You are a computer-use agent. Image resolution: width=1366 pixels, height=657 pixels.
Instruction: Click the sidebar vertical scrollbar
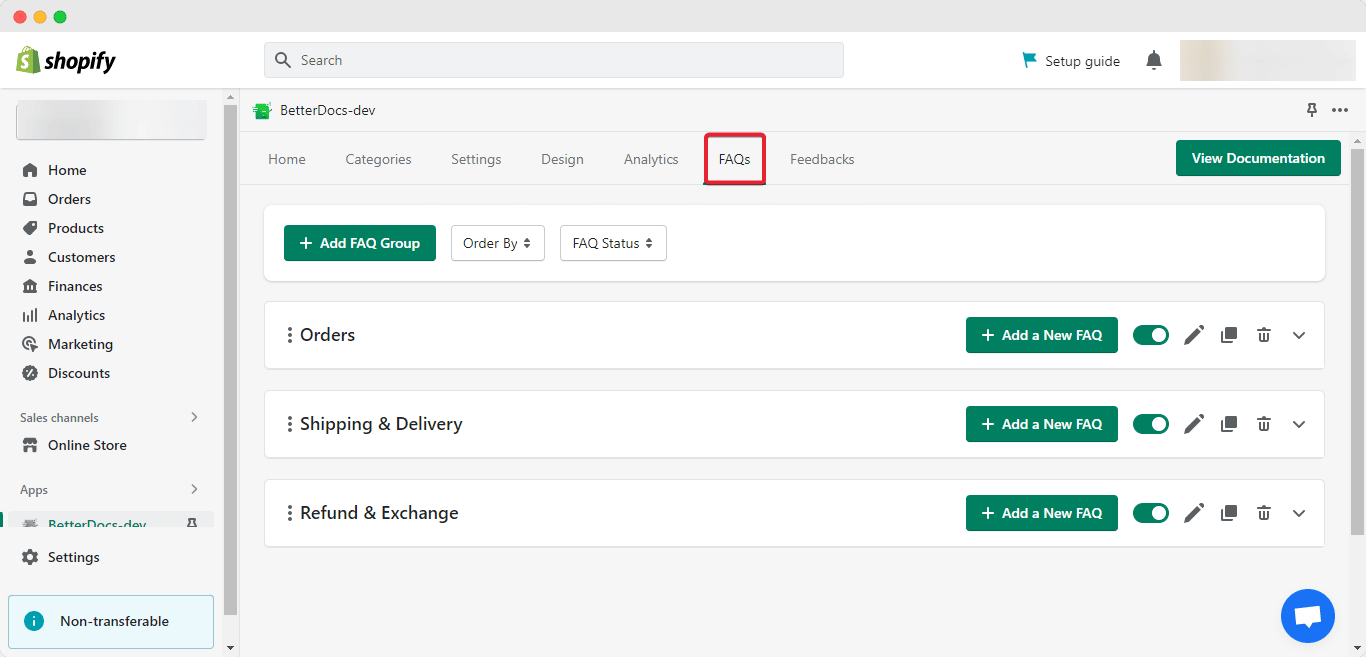[x=230, y=360]
